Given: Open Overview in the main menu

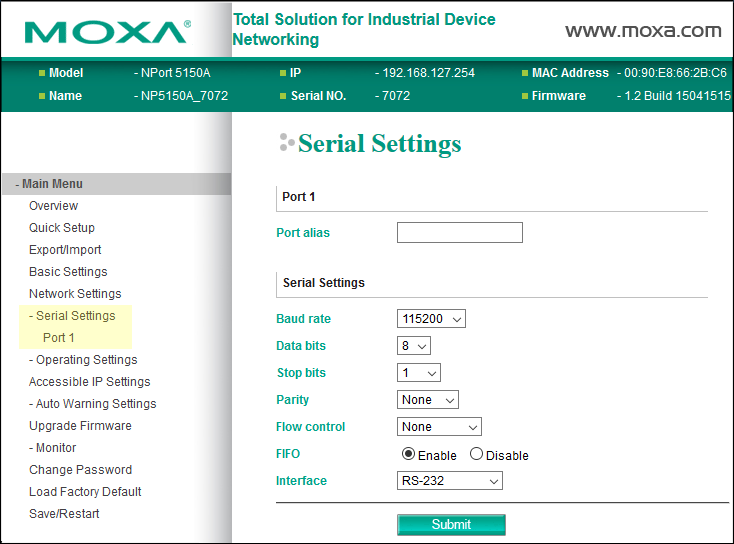Looking at the screenshot, I should [x=53, y=206].
